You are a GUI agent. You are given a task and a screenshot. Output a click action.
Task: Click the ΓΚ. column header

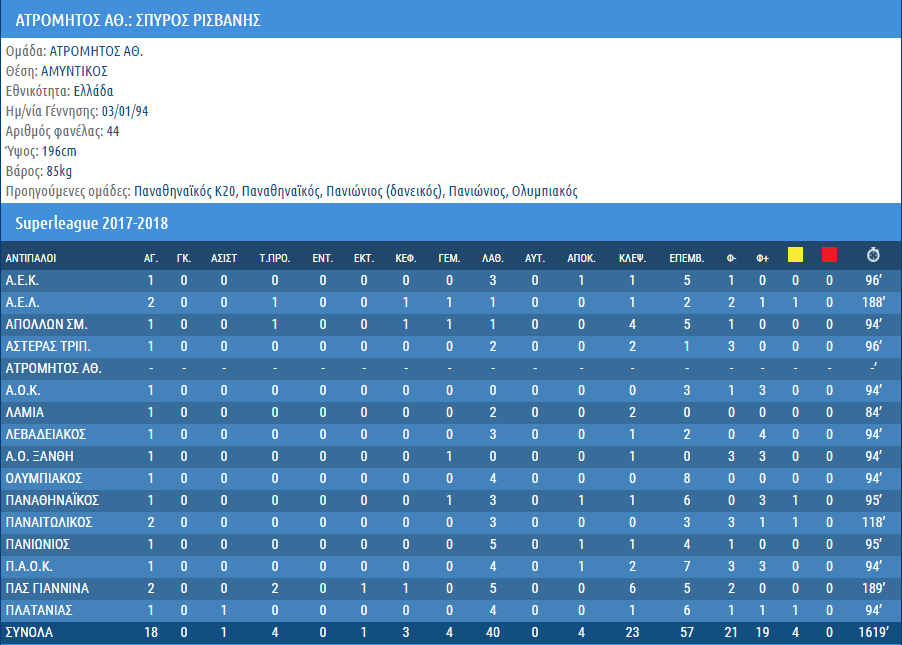tap(184, 258)
